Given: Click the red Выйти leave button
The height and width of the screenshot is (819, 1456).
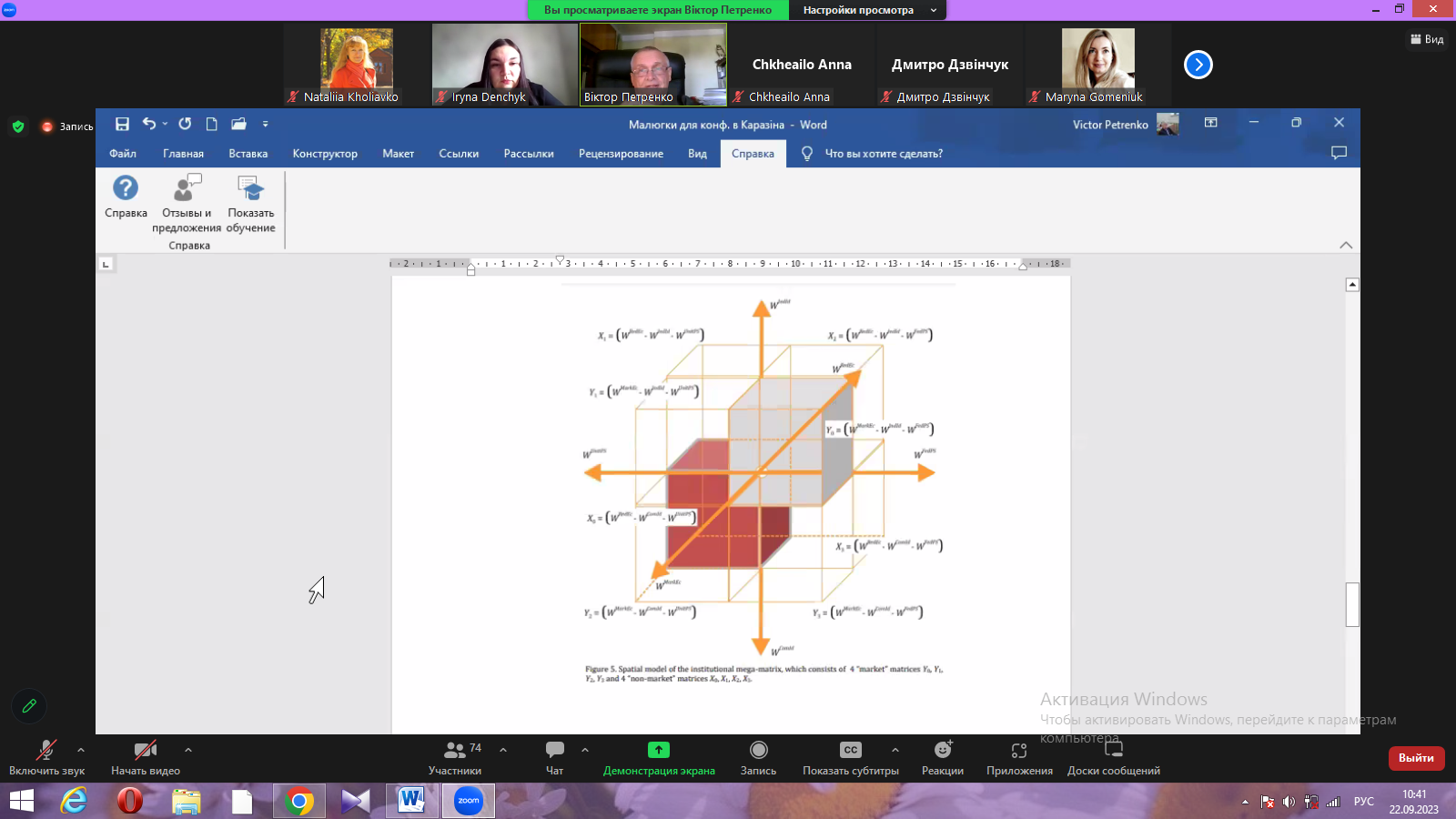Looking at the screenshot, I should pyautogui.click(x=1416, y=758).
